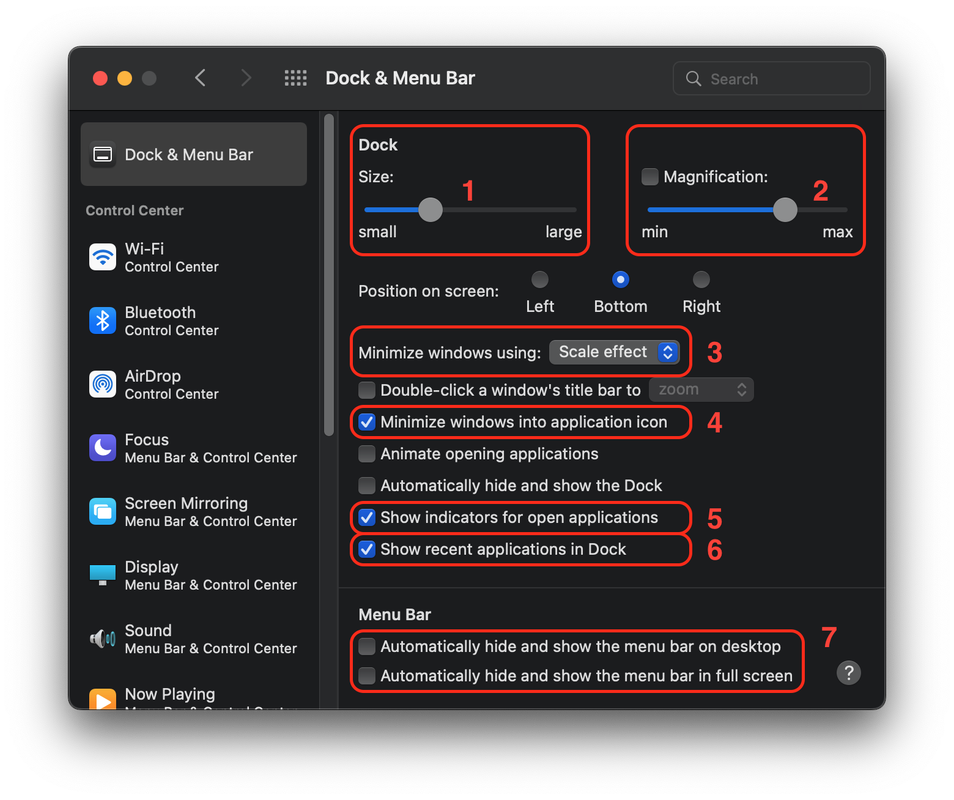This screenshot has width=954, height=800.
Task: Click the Now Playing icon
Action: [102, 699]
